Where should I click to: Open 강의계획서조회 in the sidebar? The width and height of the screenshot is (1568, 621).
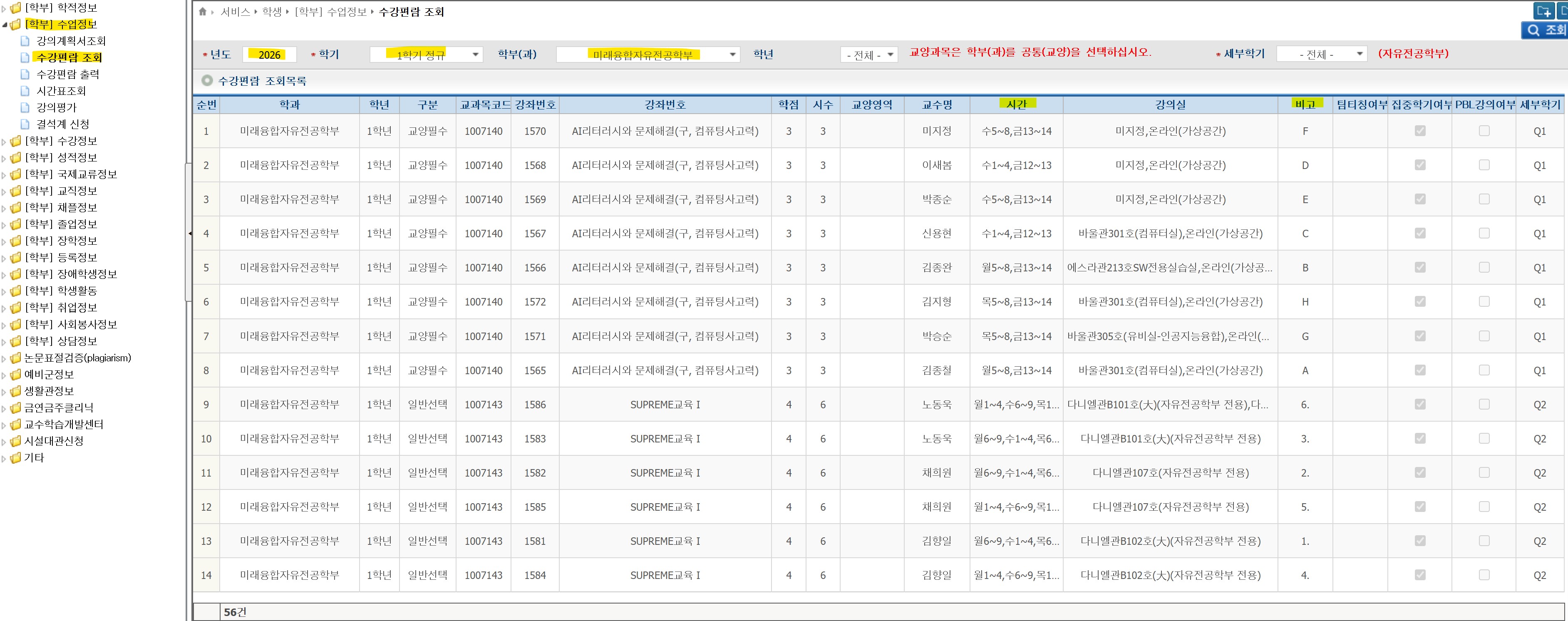(71, 41)
